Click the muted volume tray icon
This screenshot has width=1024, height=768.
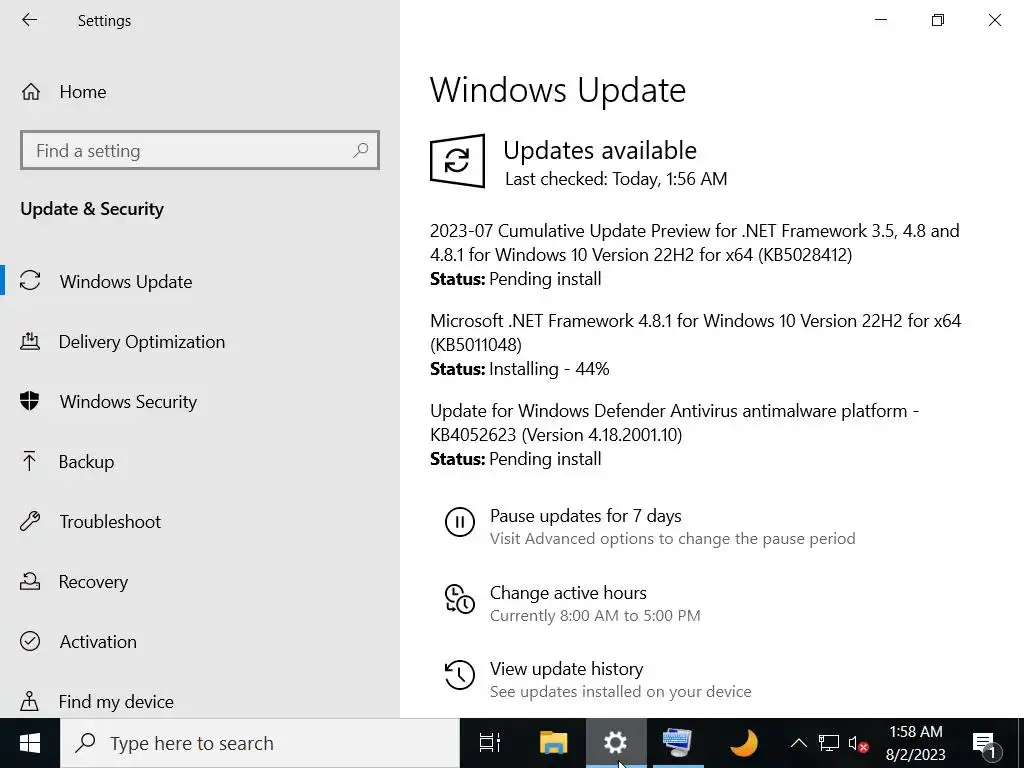pos(858,743)
